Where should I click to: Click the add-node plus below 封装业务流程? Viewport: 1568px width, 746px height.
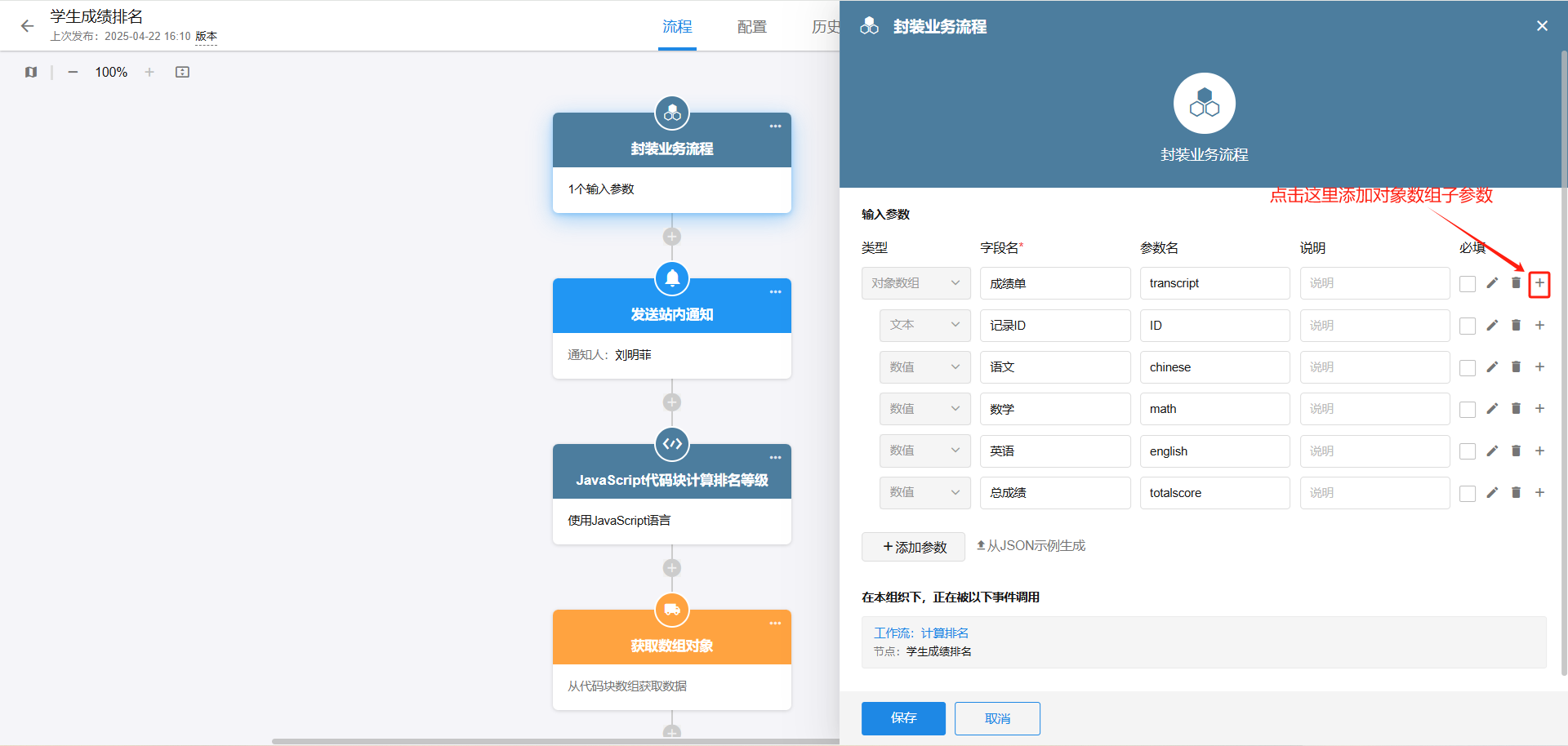pos(672,237)
